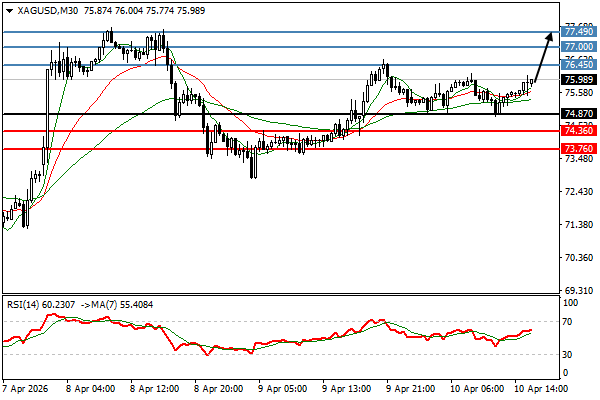Click the XAGUSD,M30 symbol title
Image resolution: width=600 pixels, height=400 pixels.
coord(48,10)
